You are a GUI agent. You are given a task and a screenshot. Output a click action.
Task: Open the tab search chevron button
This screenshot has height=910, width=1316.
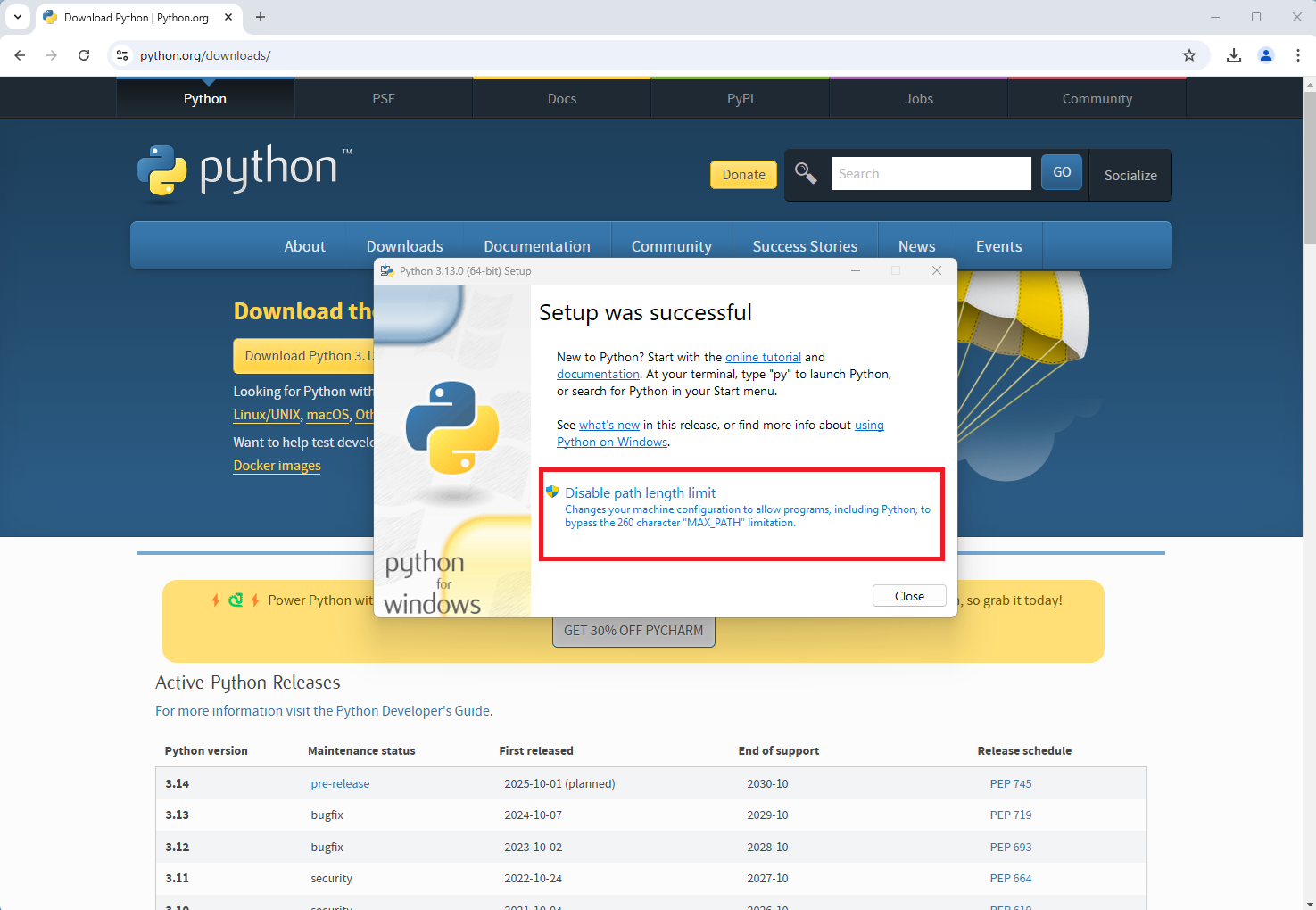click(18, 17)
